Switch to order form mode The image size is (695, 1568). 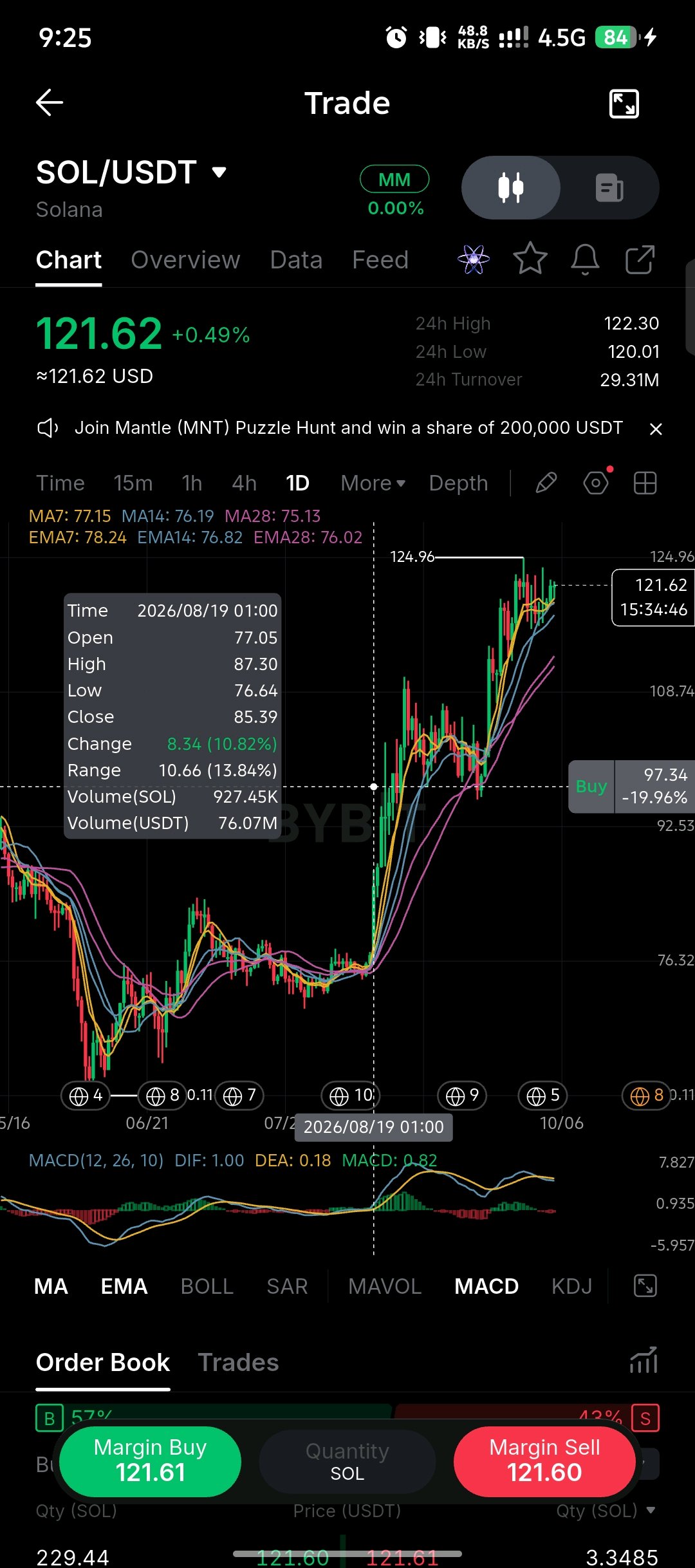(609, 188)
